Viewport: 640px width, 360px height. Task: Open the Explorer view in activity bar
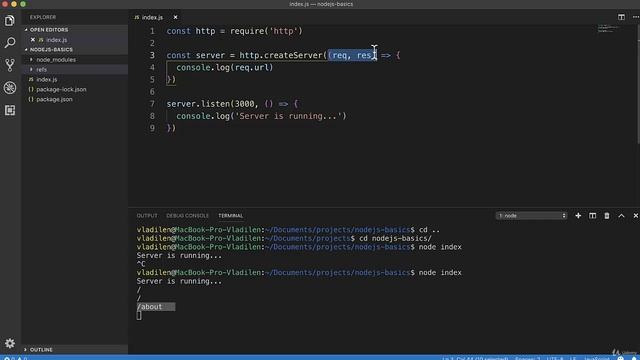click(10, 20)
